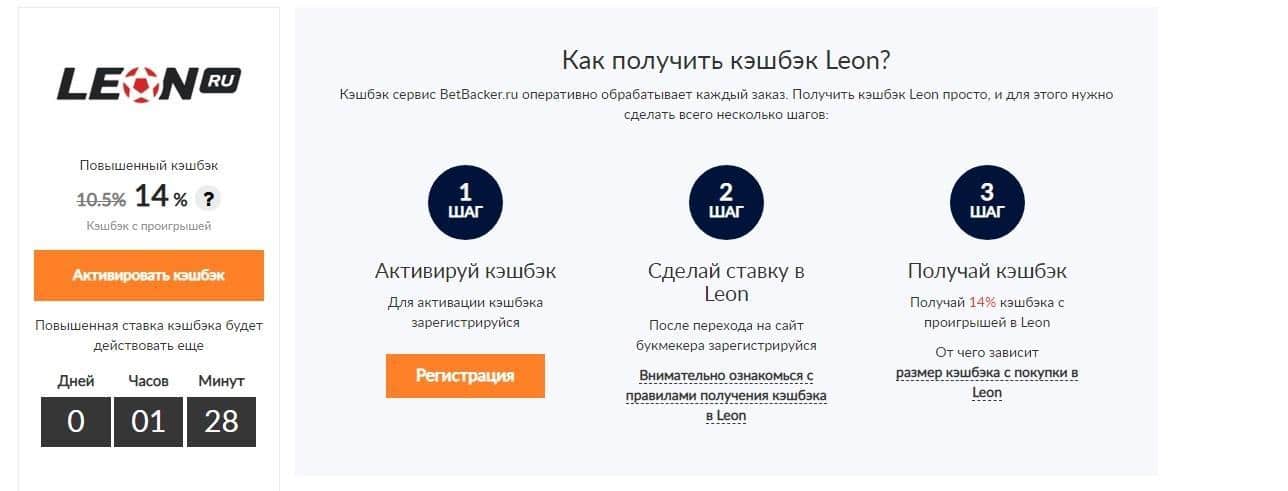Image resolution: width=1288 pixels, height=491 pixels.
Task: Click the Leon.ru logo
Action: click(x=148, y=84)
